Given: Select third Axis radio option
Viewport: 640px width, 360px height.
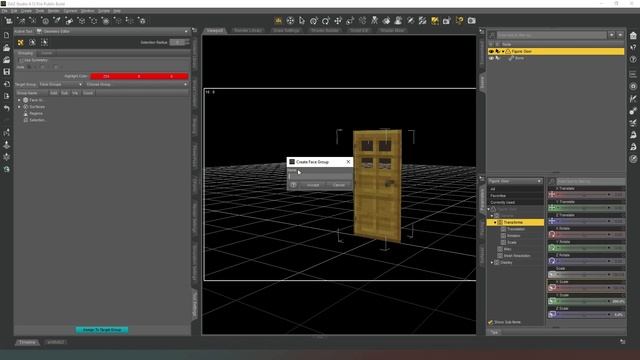Looking at the screenshot, I should tap(56, 67).
